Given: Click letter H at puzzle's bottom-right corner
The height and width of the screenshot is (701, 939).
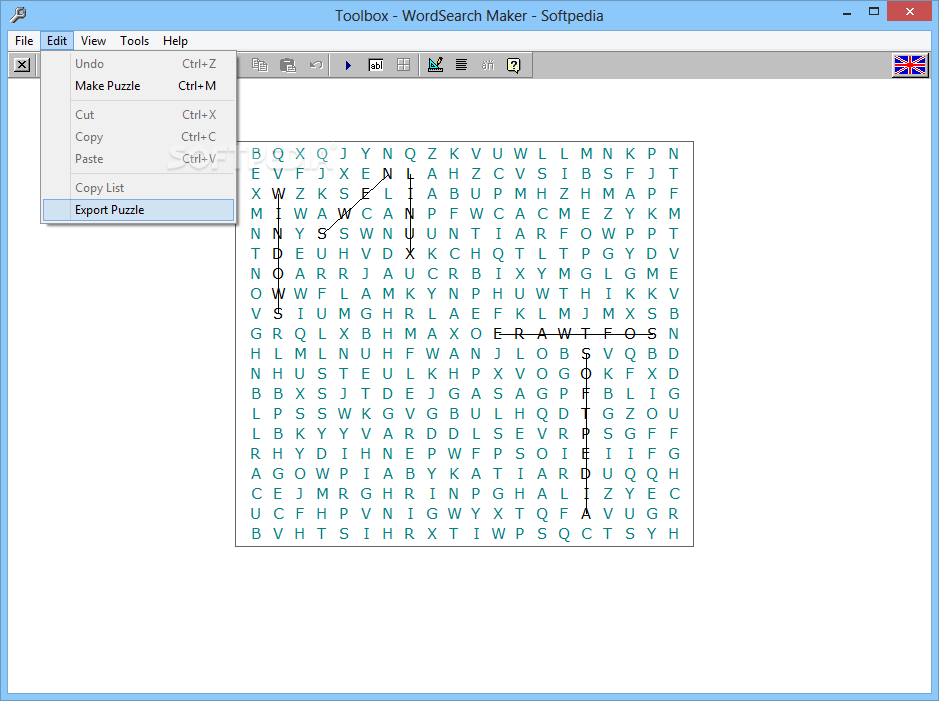Looking at the screenshot, I should click(x=674, y=533).
